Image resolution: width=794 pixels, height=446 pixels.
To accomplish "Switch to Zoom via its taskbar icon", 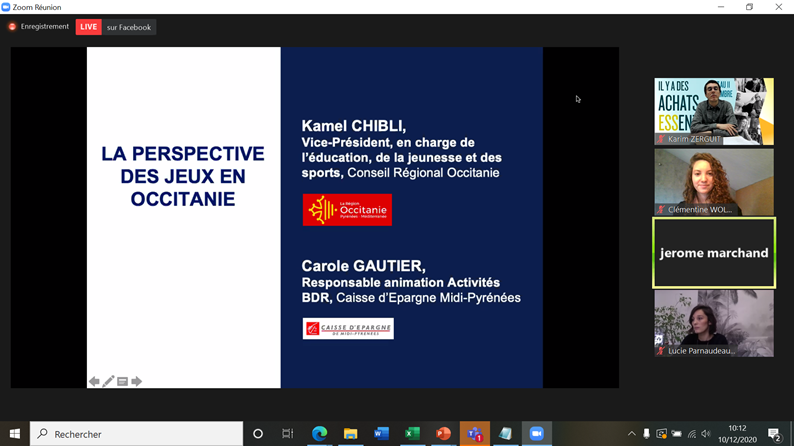I will tap(537, 434).
